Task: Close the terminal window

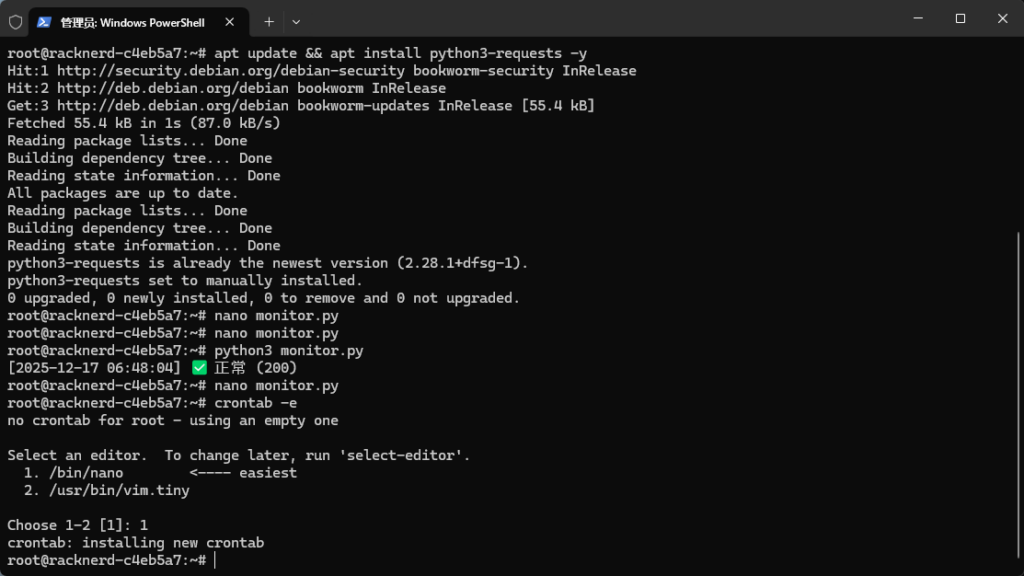Action: click(1002, 18)
